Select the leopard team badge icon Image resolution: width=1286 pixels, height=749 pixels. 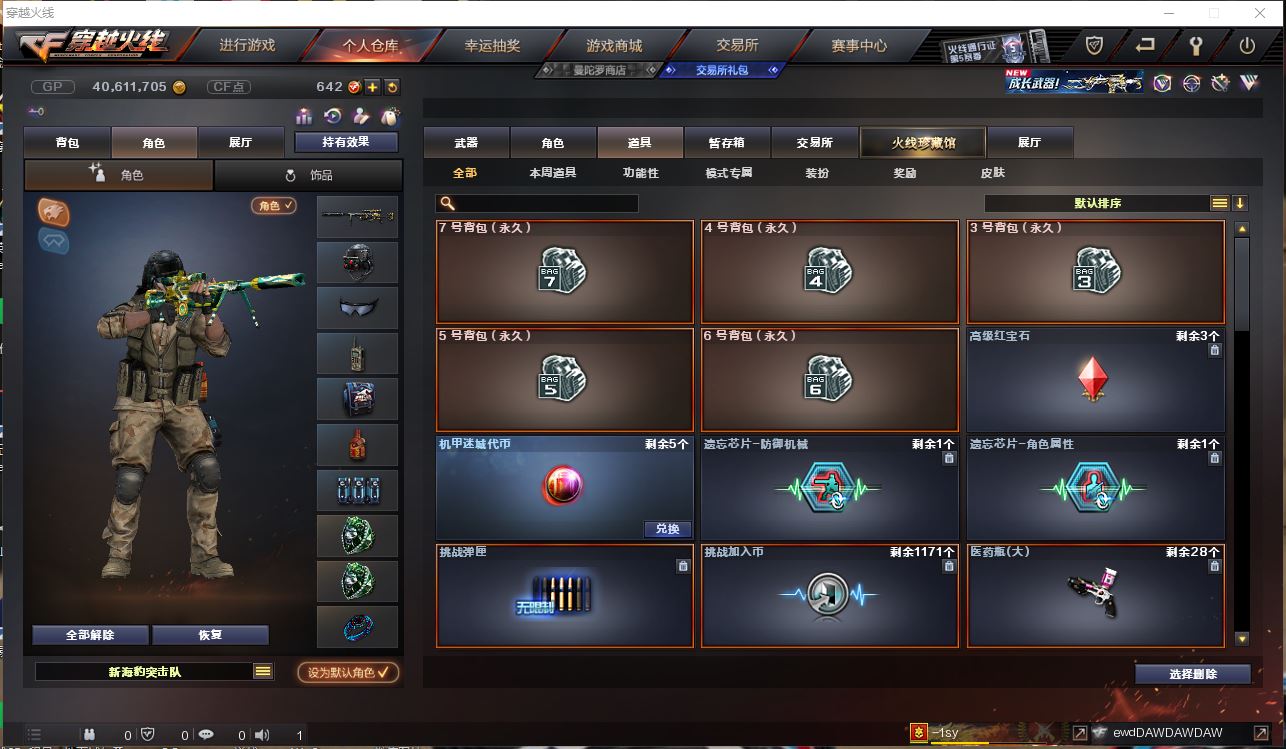tap(53, 211)
